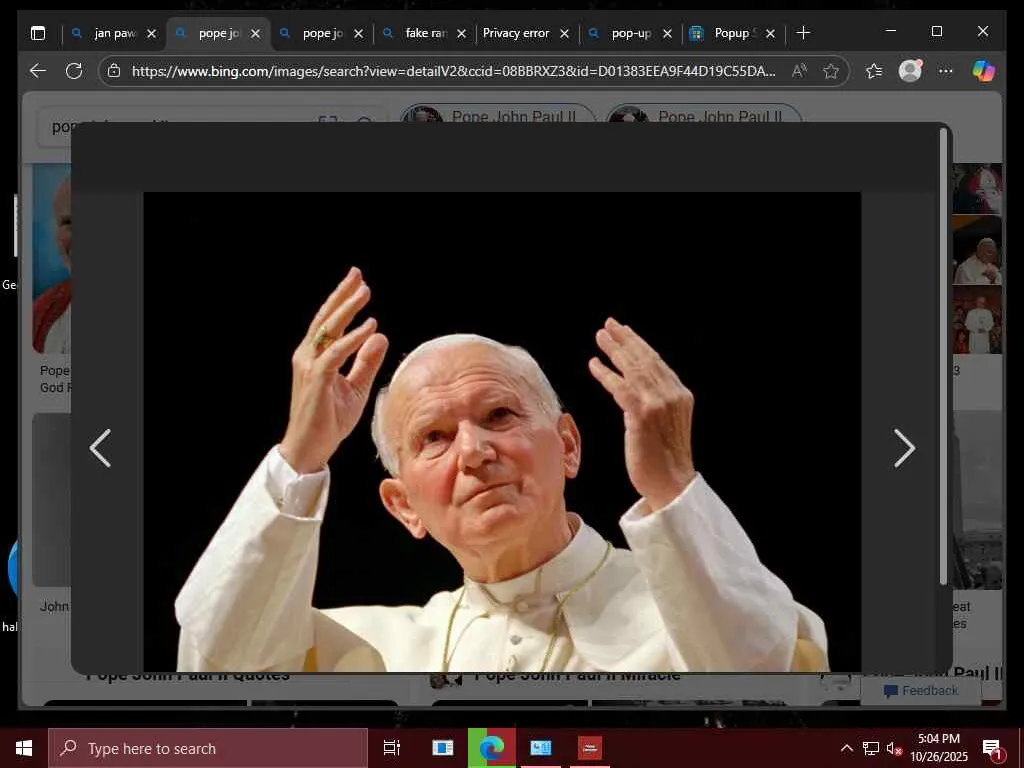Launch Microsoft Edge from taskbar
Image resolution: width=1024 pixels, height=768 pixels.
[492, 748]
